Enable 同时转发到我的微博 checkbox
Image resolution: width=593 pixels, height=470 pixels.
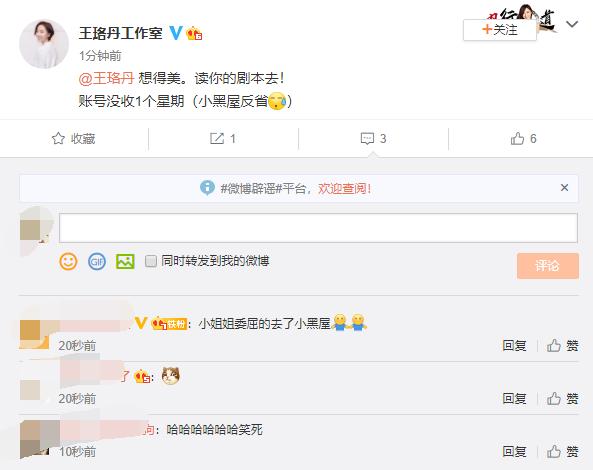click(151, 261)
